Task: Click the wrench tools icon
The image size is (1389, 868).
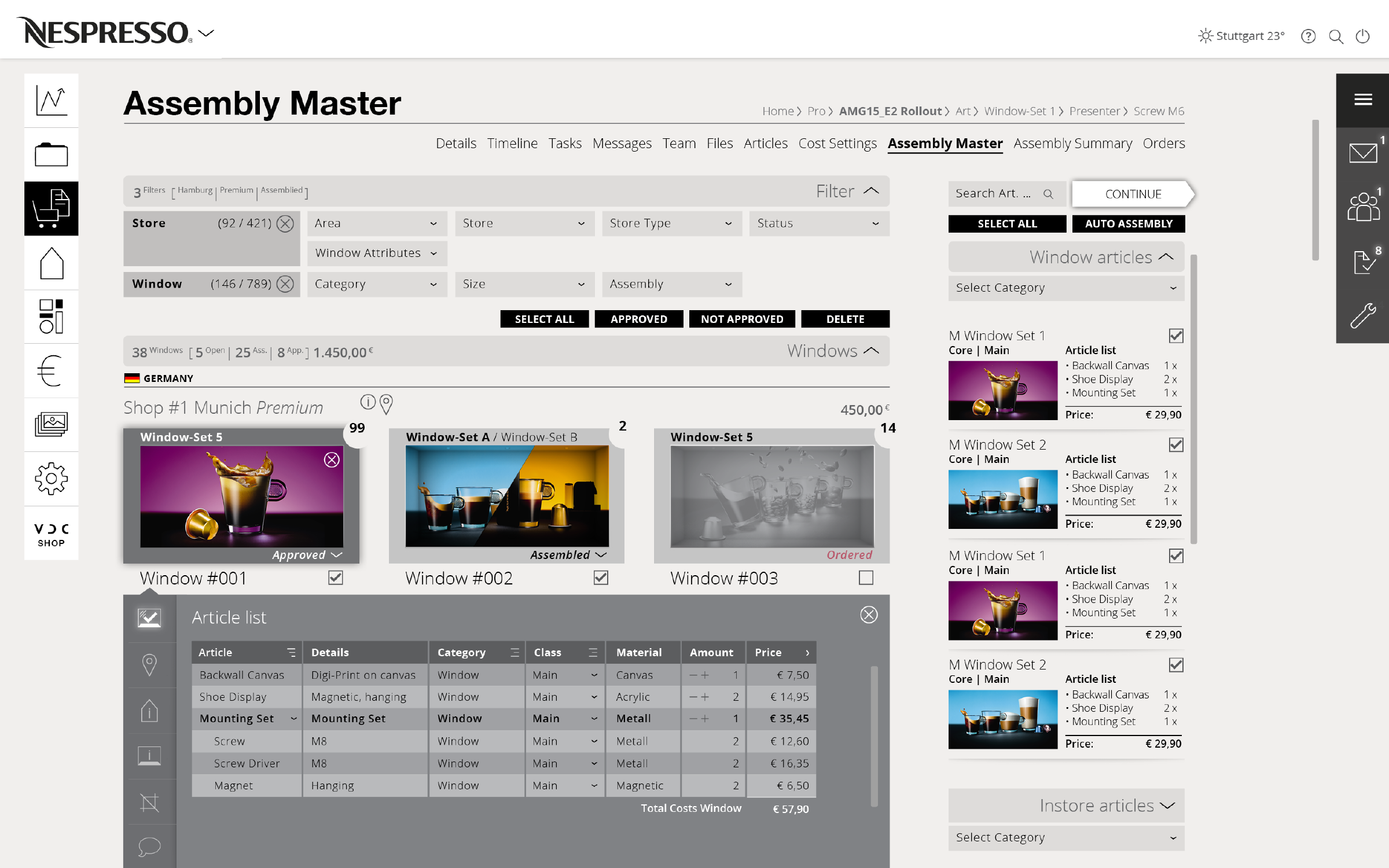Action: (x=1362, y=316)
